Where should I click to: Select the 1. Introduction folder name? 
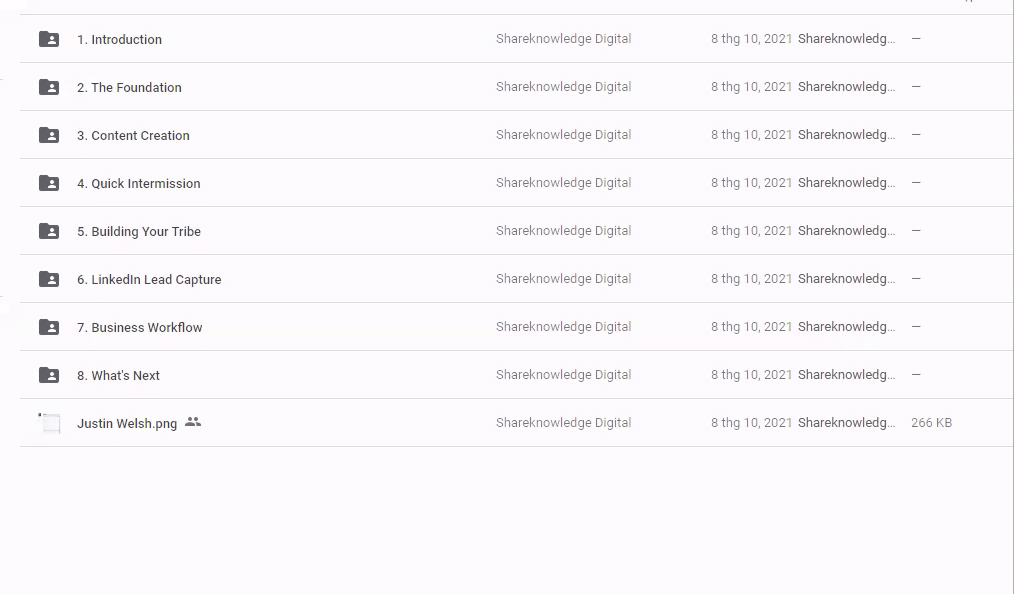119,40
